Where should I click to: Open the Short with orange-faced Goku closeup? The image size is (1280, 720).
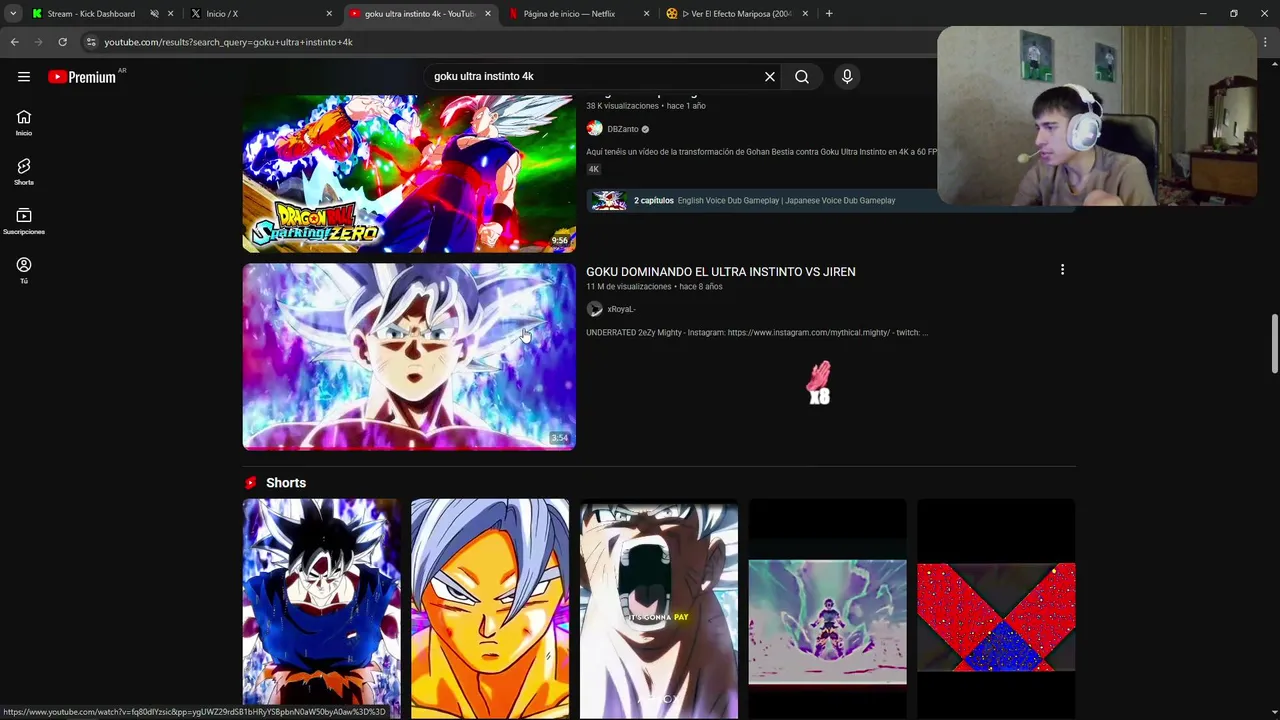tap(490, 609)
